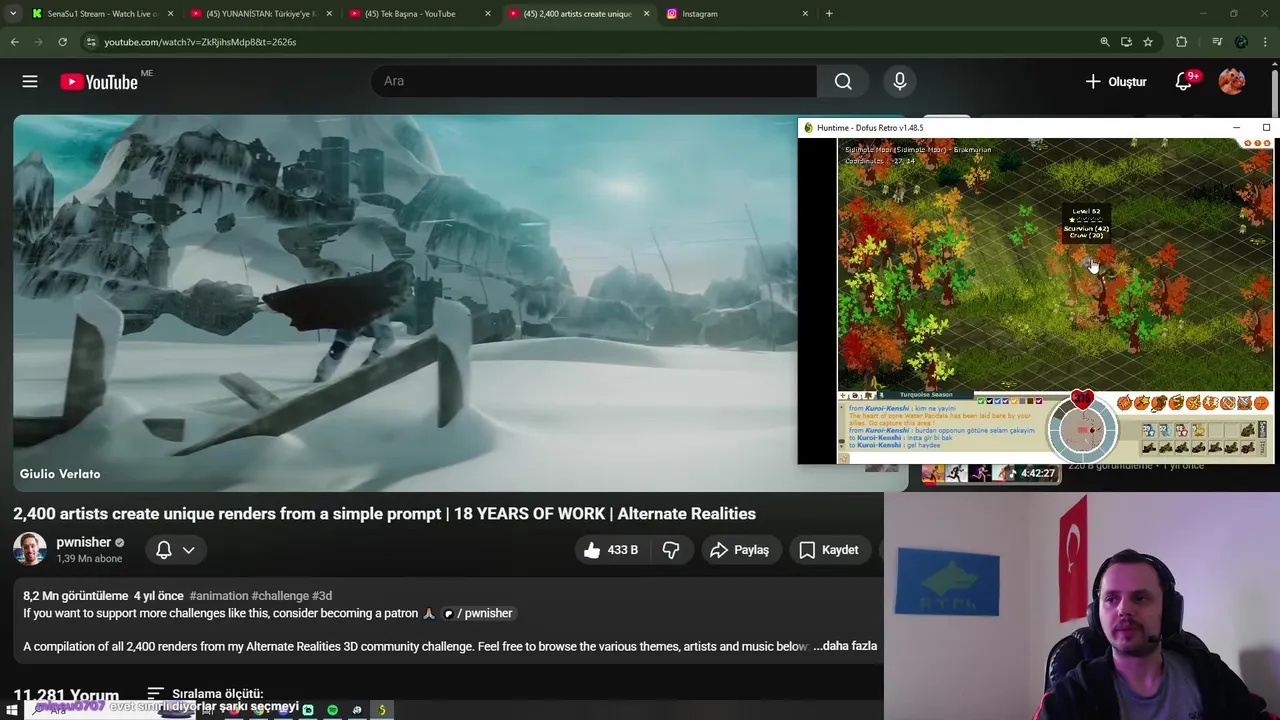Screen dimensions: 1280x720
Task: Click the #animation hashtag
Action: pyautogui.click(x=218, y=596)
